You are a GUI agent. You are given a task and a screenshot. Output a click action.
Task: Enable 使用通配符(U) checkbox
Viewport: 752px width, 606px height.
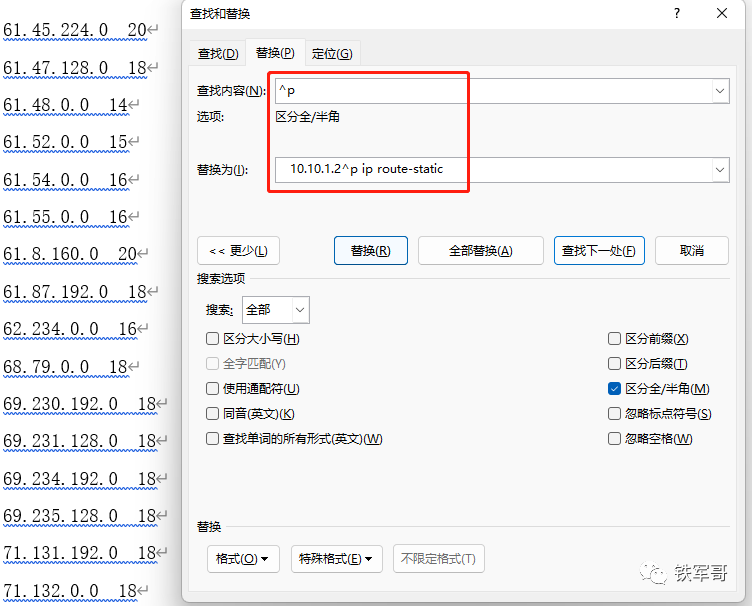(x=212, y=388)
